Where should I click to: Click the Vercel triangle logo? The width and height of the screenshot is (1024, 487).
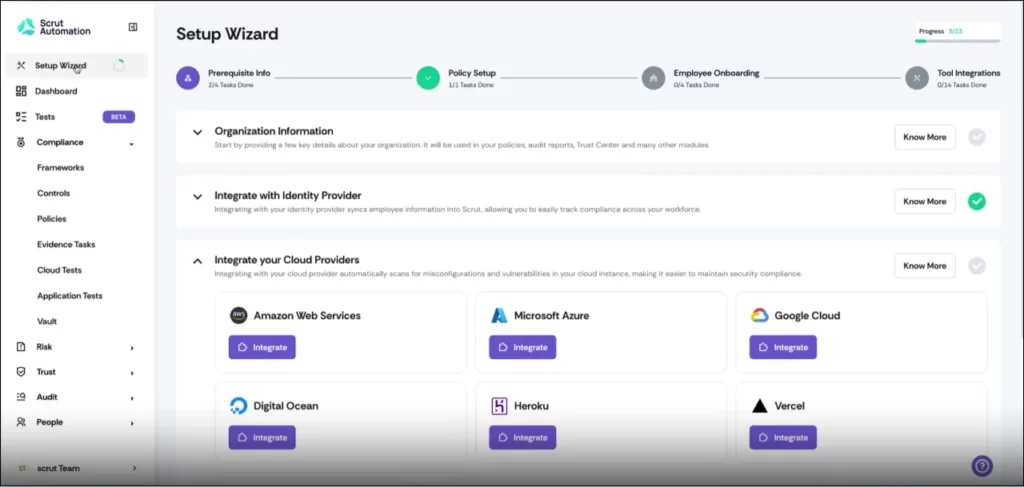pos(760,406)
